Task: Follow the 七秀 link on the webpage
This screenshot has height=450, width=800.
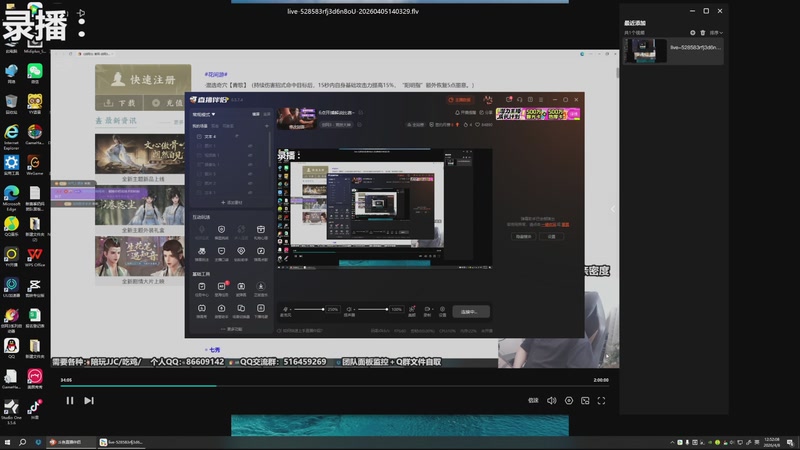Action: [x=214, y=350]
